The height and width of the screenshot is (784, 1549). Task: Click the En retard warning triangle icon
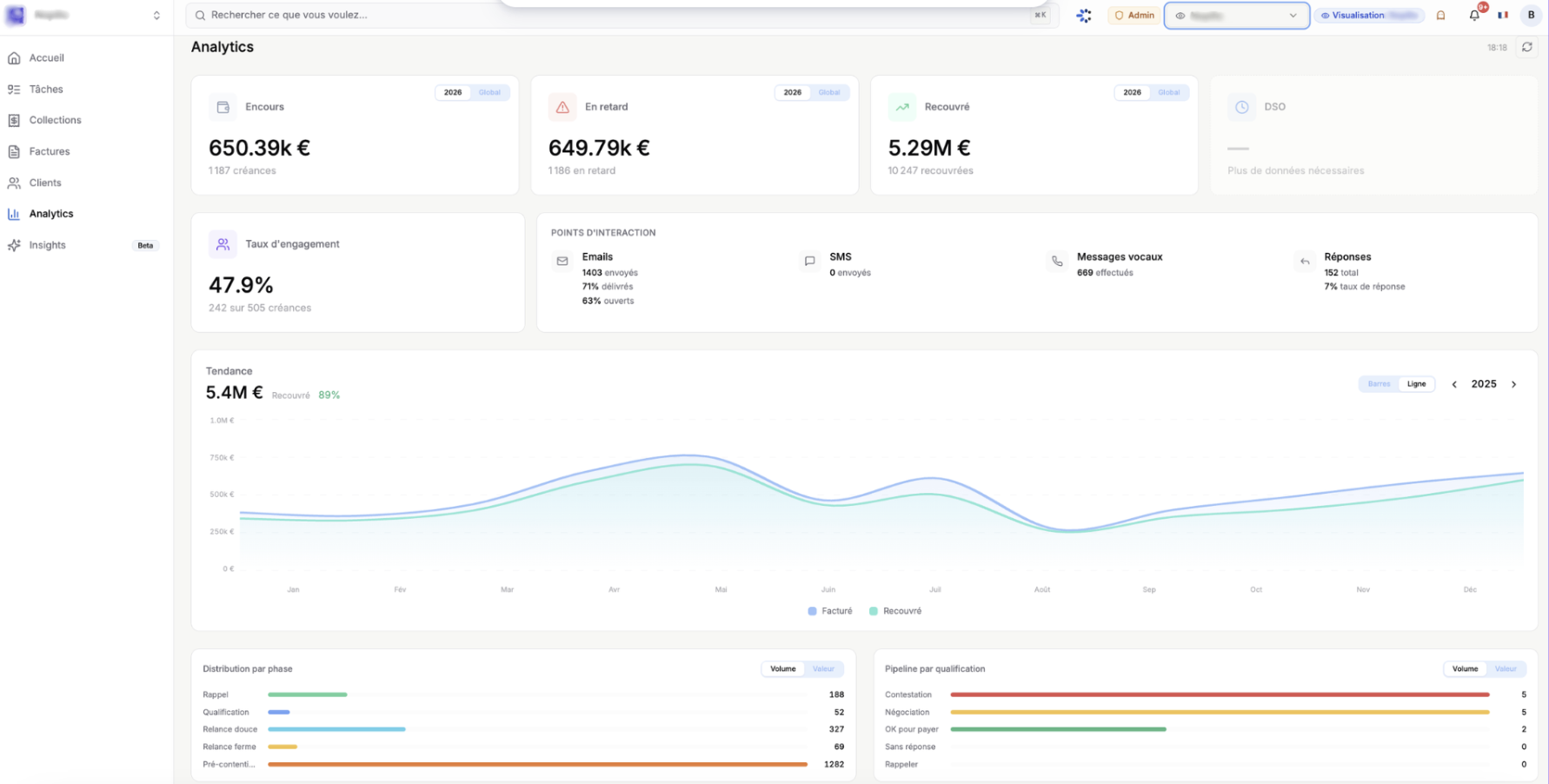pos(562,107)
